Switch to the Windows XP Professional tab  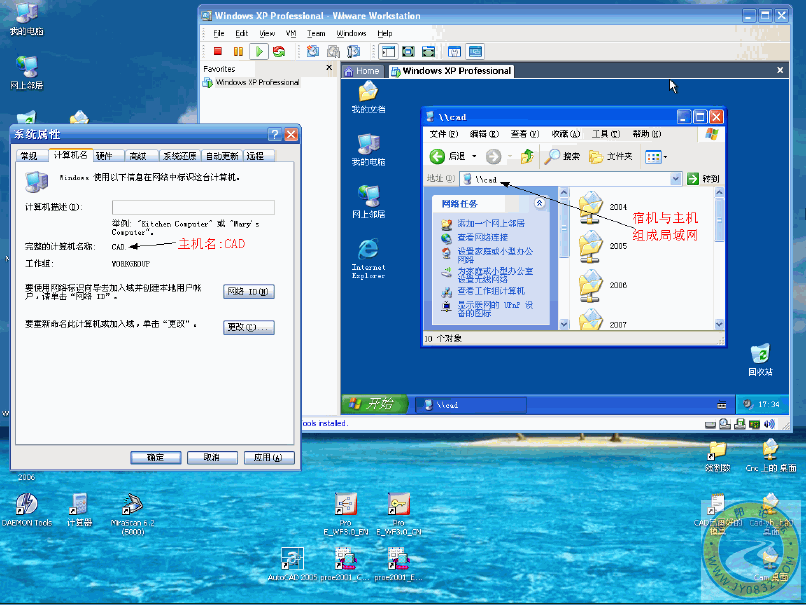point(452,71)
